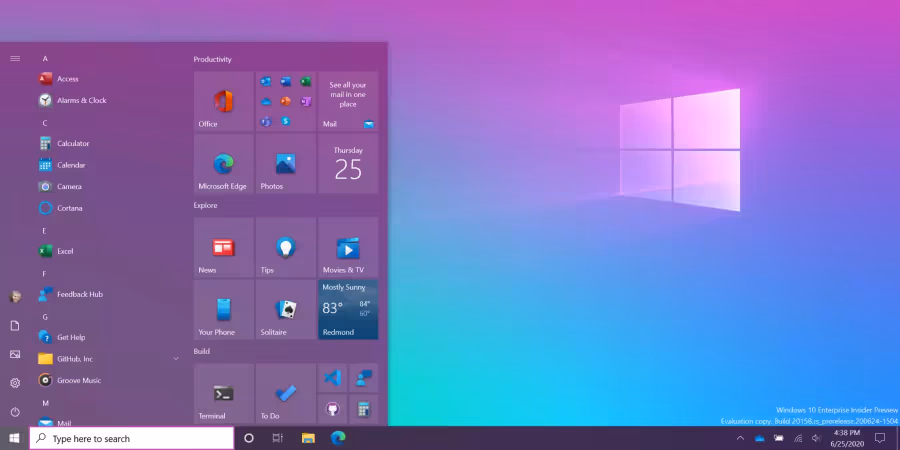Click the volume speaker tray icon

(x=816, y=439)
